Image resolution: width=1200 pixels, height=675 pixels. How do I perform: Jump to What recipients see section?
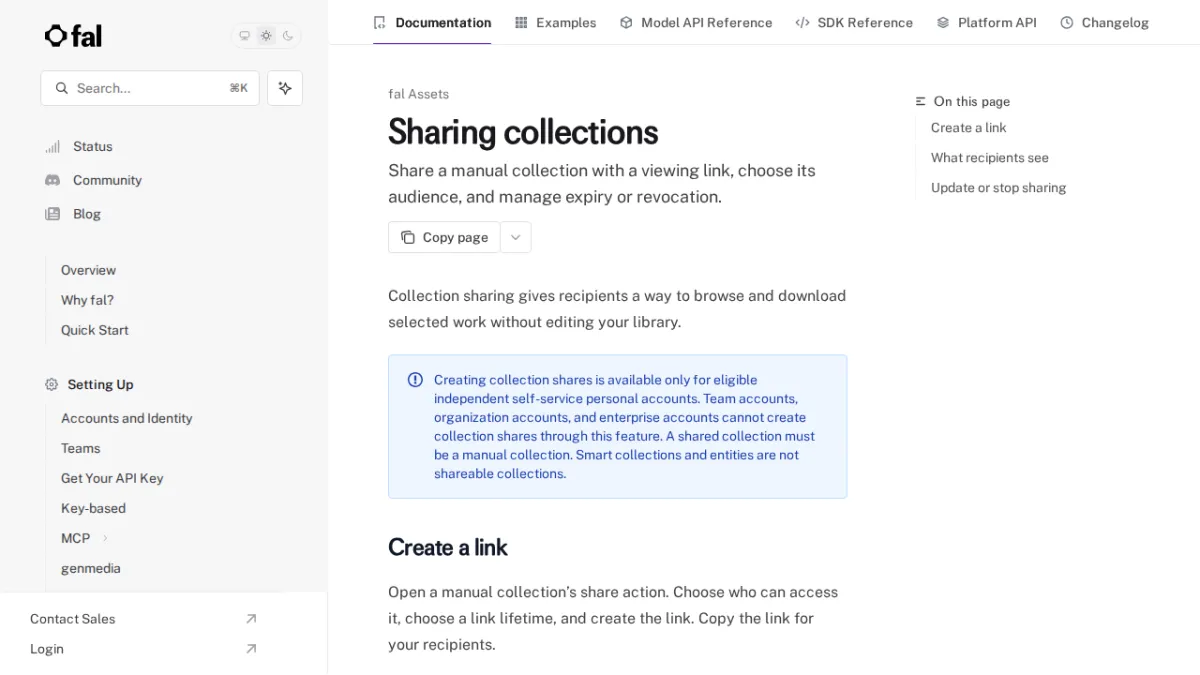[x=990, y=158]
